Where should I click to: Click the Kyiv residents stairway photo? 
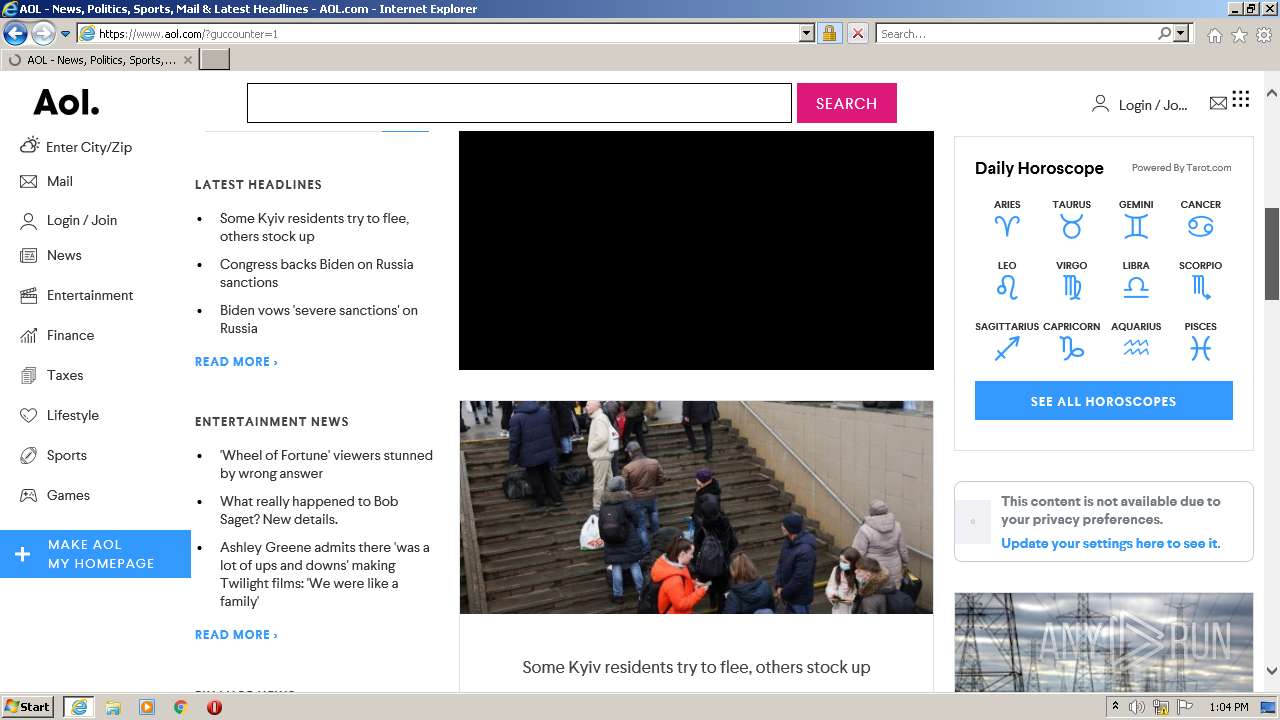696,507
